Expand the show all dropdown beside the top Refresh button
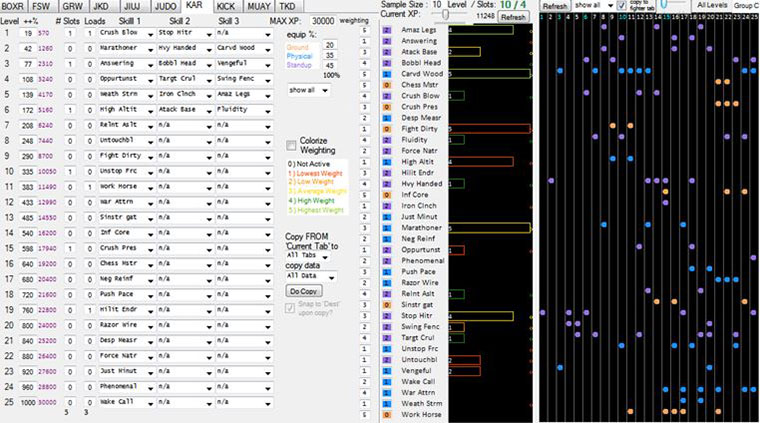 tap(594, 5)
